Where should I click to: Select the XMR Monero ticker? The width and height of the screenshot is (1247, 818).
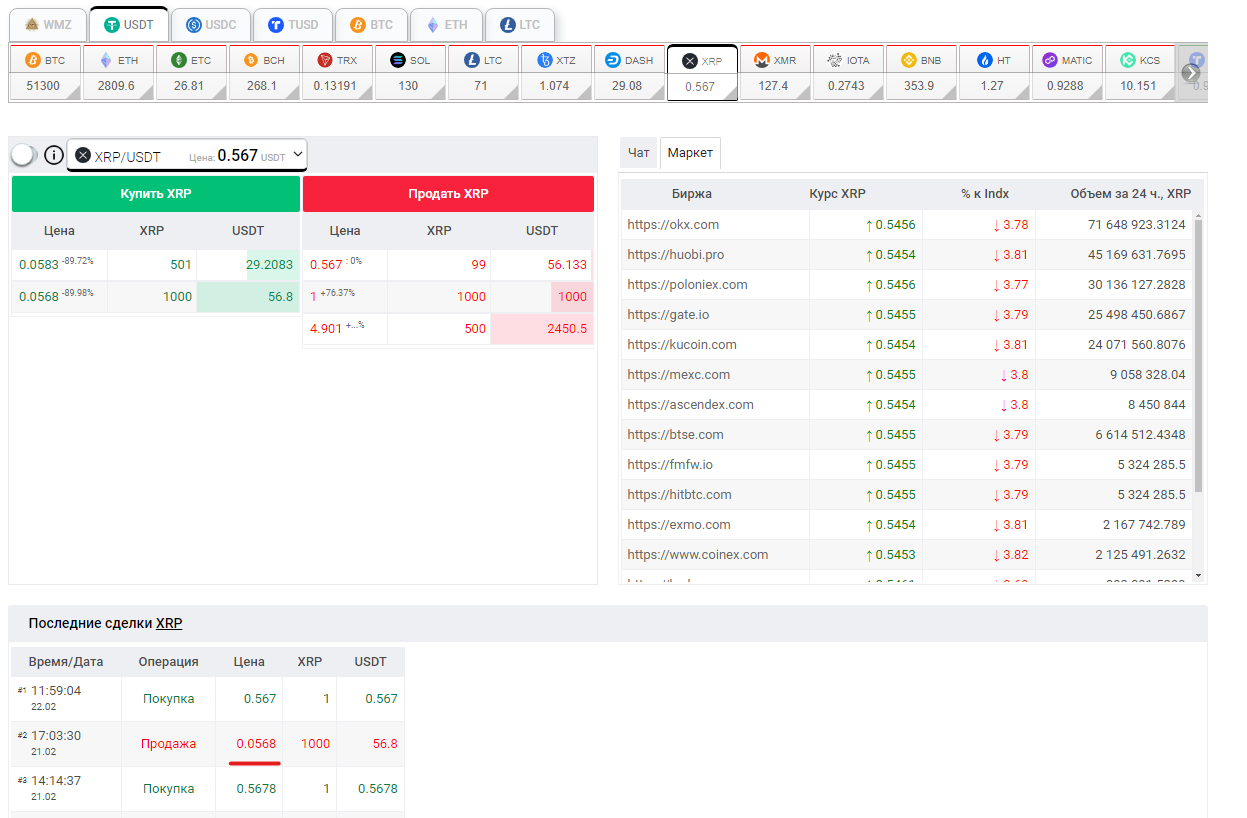pos(775,72)
